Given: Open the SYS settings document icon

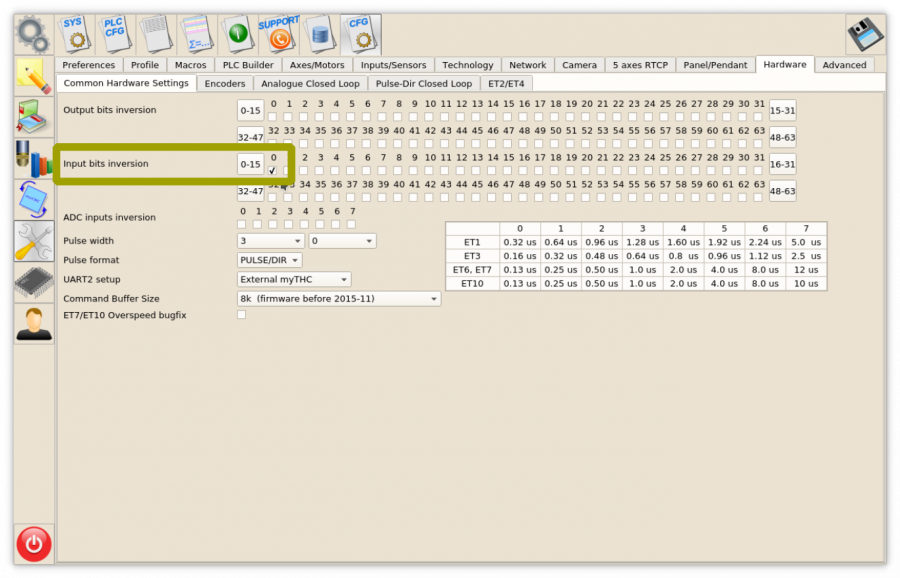Looking at the screenshot, I should pyautogui.click(x=73, y=34).
